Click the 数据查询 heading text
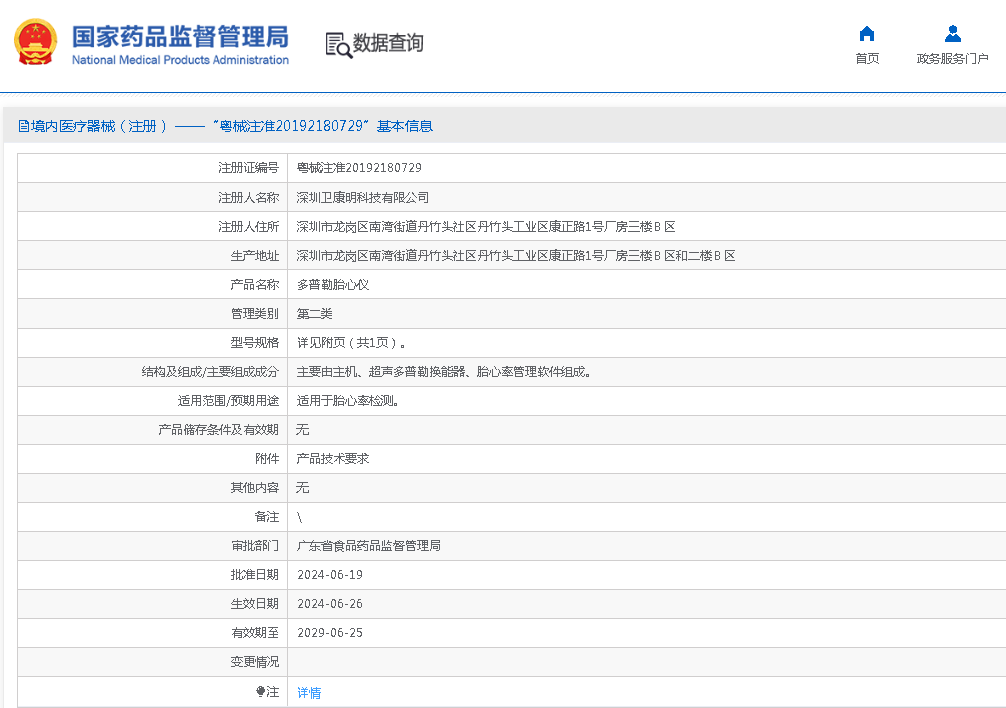The height and width of the screenshot is (708, 1006). (x=388, y=43)
